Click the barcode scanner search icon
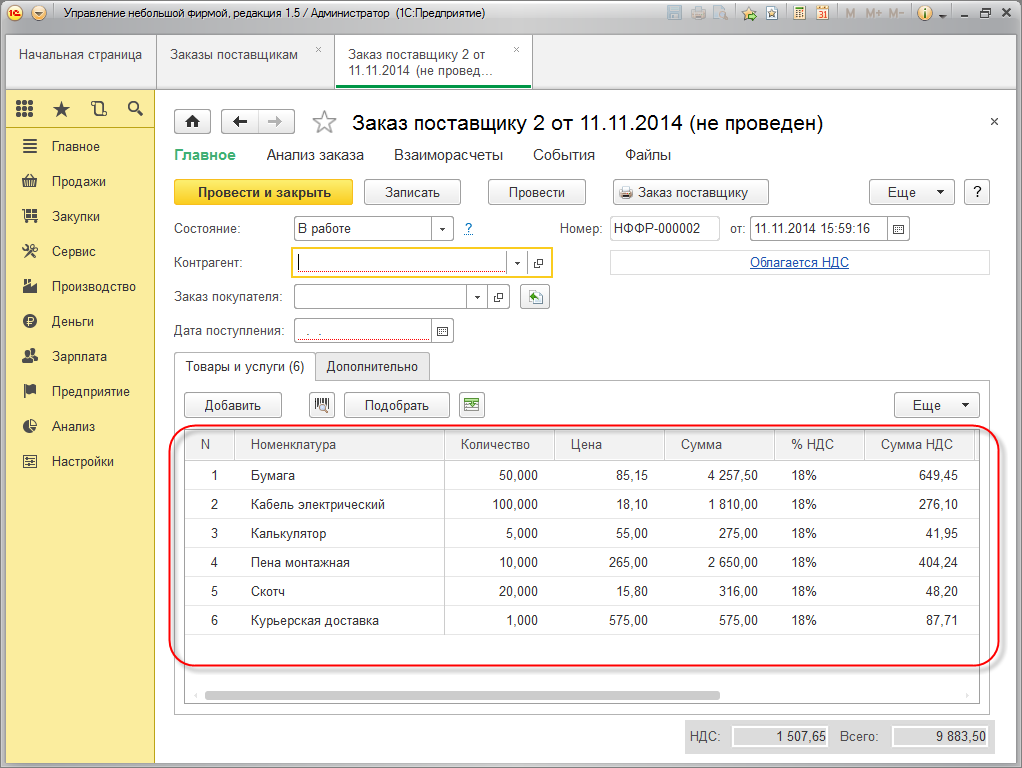Screen dimensions: 1022x768 (x=322, y=405)
